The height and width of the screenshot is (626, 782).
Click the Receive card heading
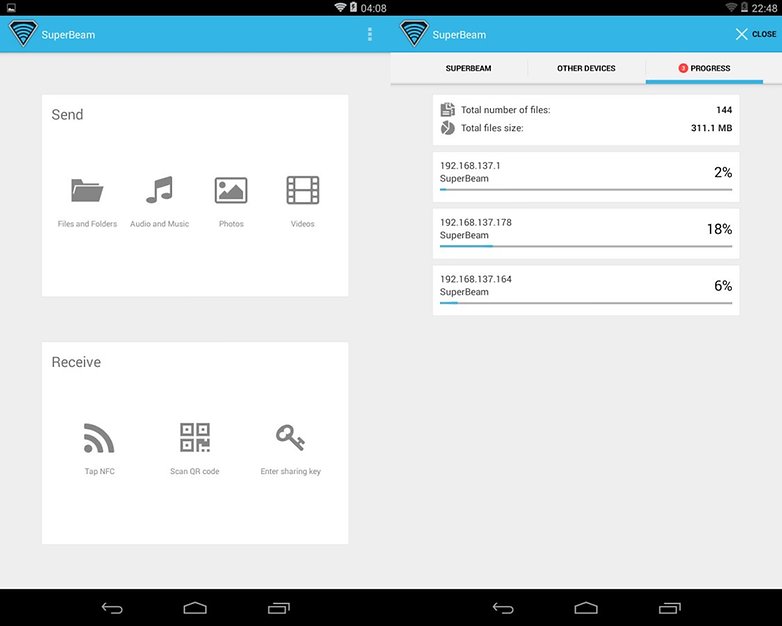click(x=76, y=362)
